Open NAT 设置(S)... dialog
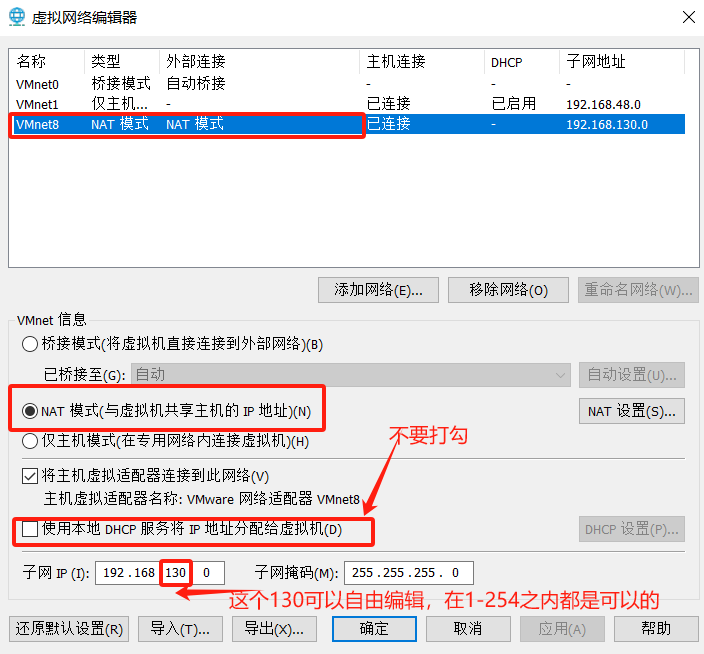The height and width of the screenshot is (654, 704). (632, 411)
